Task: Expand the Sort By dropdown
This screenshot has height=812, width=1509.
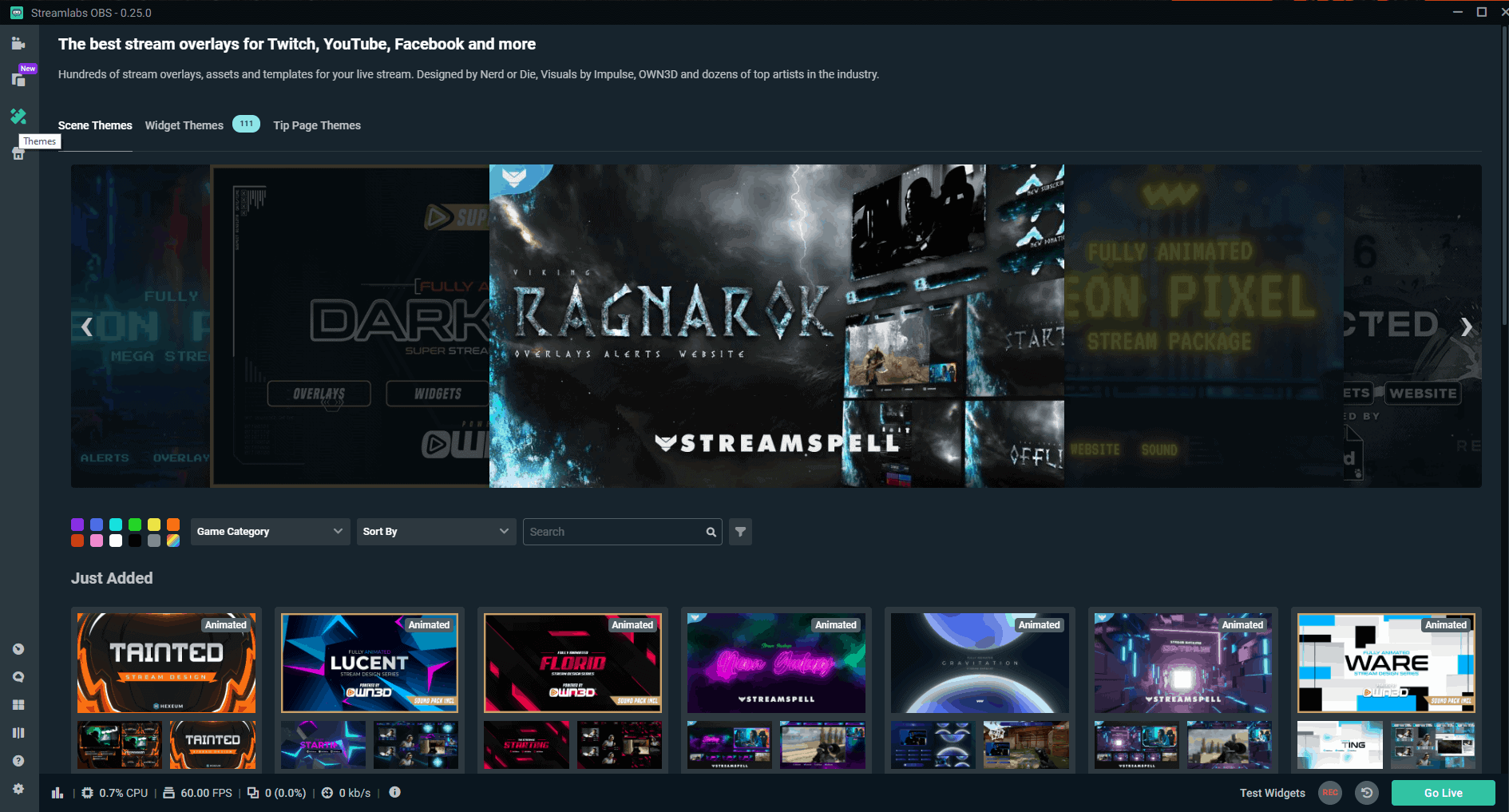Action: [436, 531]
